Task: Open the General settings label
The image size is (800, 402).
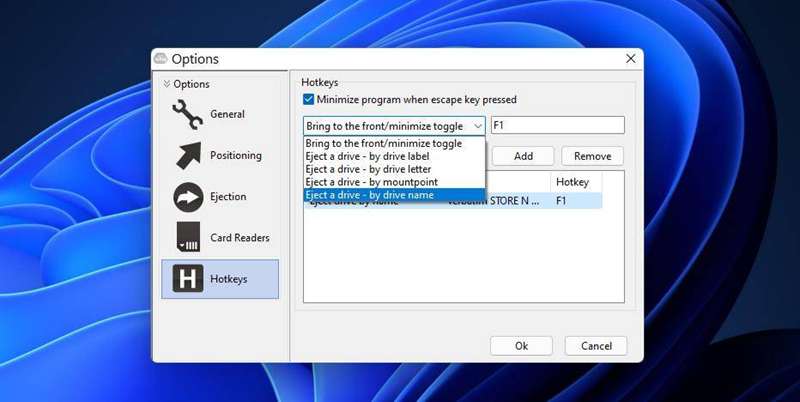Action: 228,114
